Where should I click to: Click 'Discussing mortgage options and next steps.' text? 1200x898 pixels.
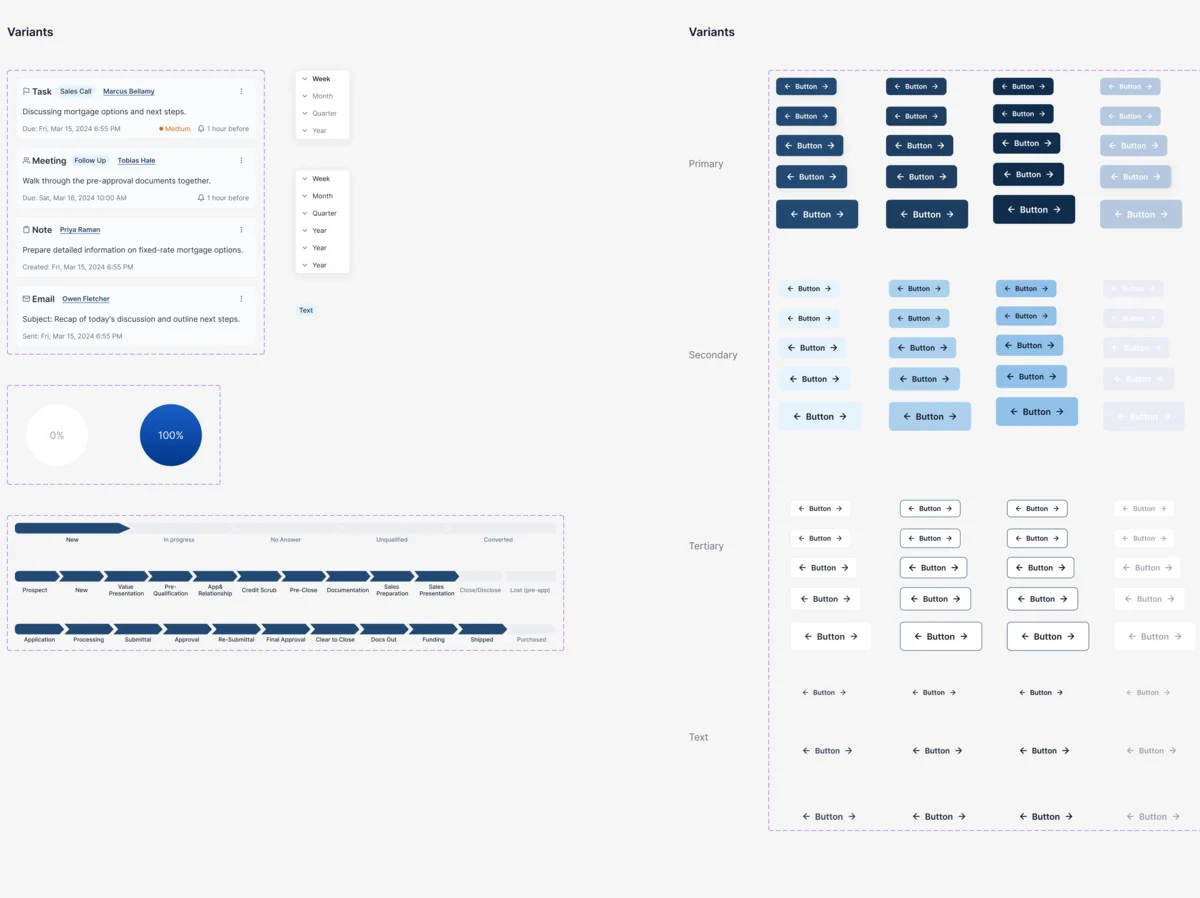(104, 112)
